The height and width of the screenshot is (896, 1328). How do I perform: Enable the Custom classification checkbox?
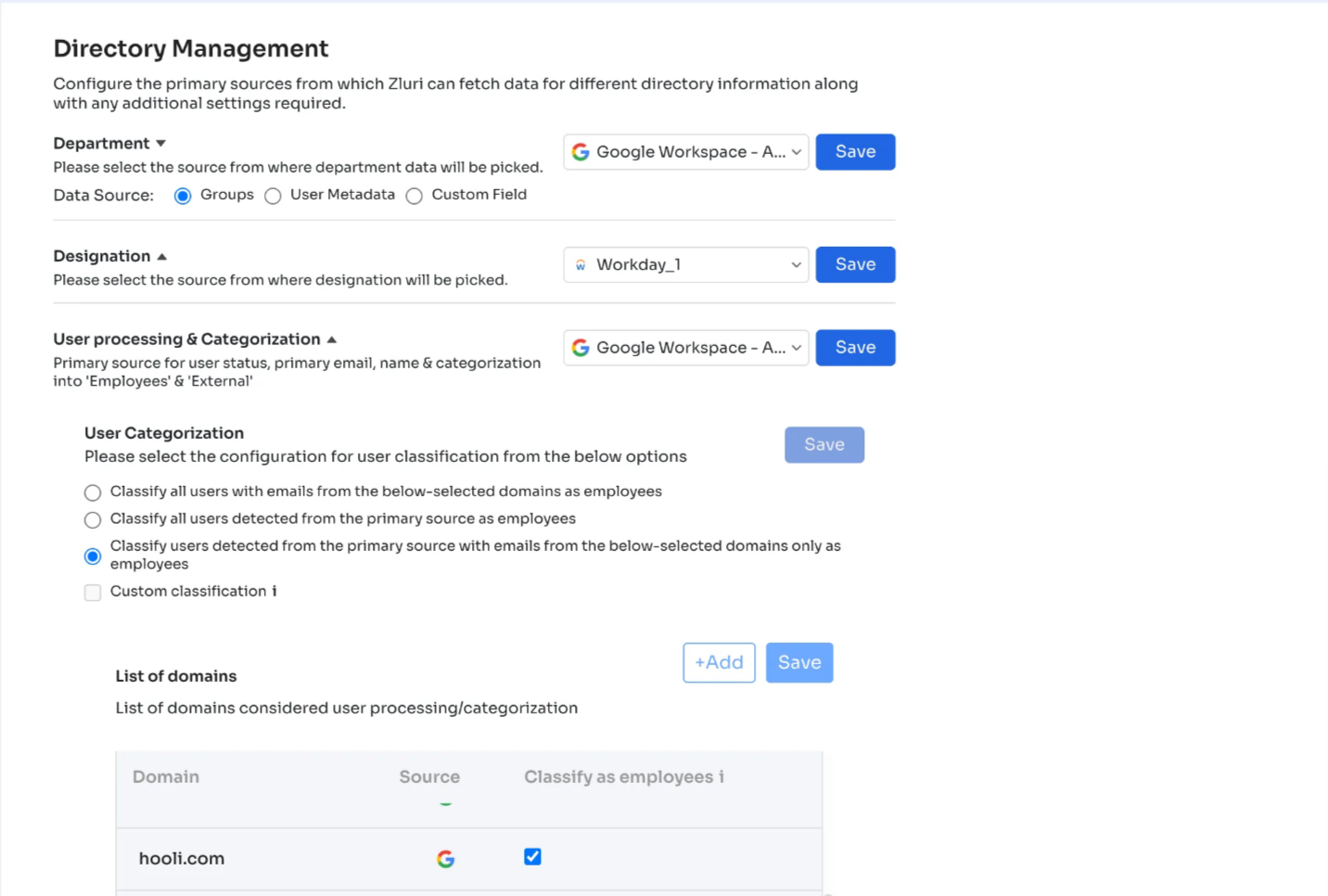click(x=92, y=592)
